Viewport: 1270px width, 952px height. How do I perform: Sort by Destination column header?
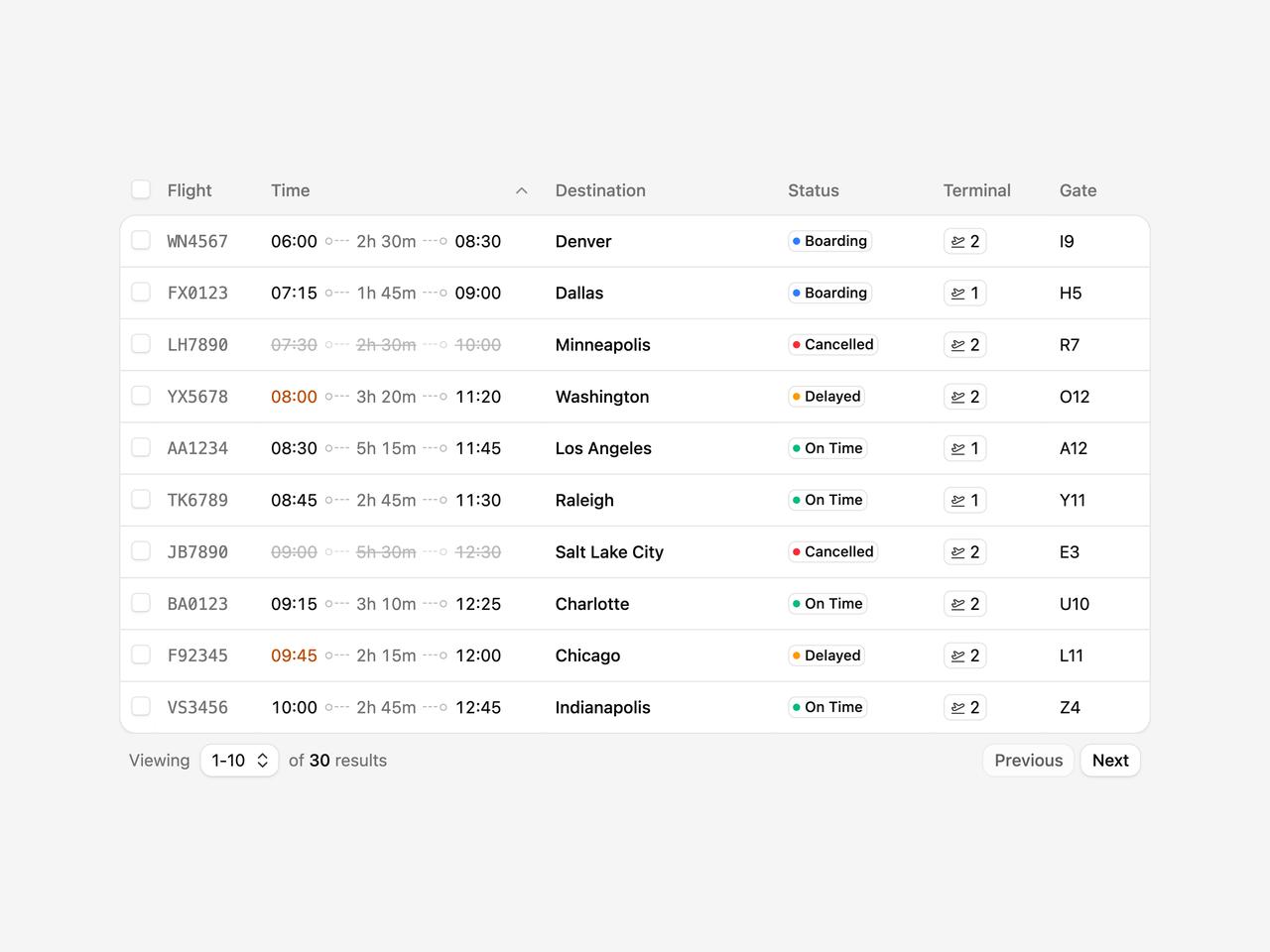pyautogui.click(x=600, y=190)
